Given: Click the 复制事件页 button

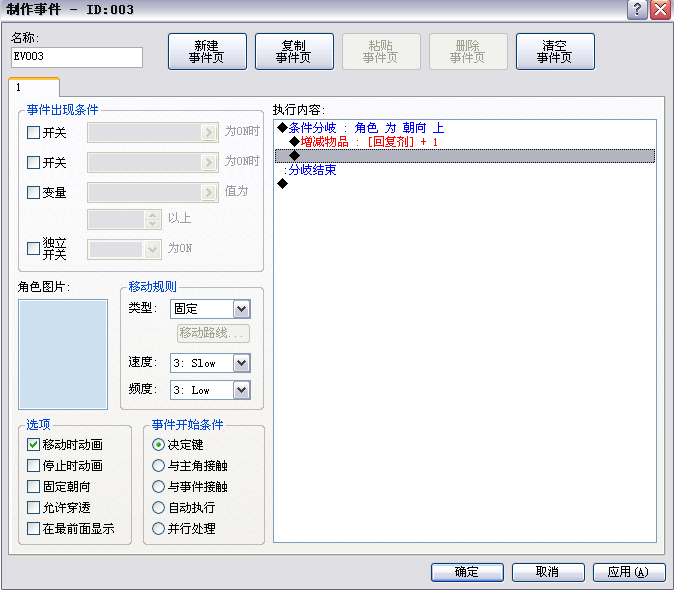Looking at the screenshot, I should (294, 52).
